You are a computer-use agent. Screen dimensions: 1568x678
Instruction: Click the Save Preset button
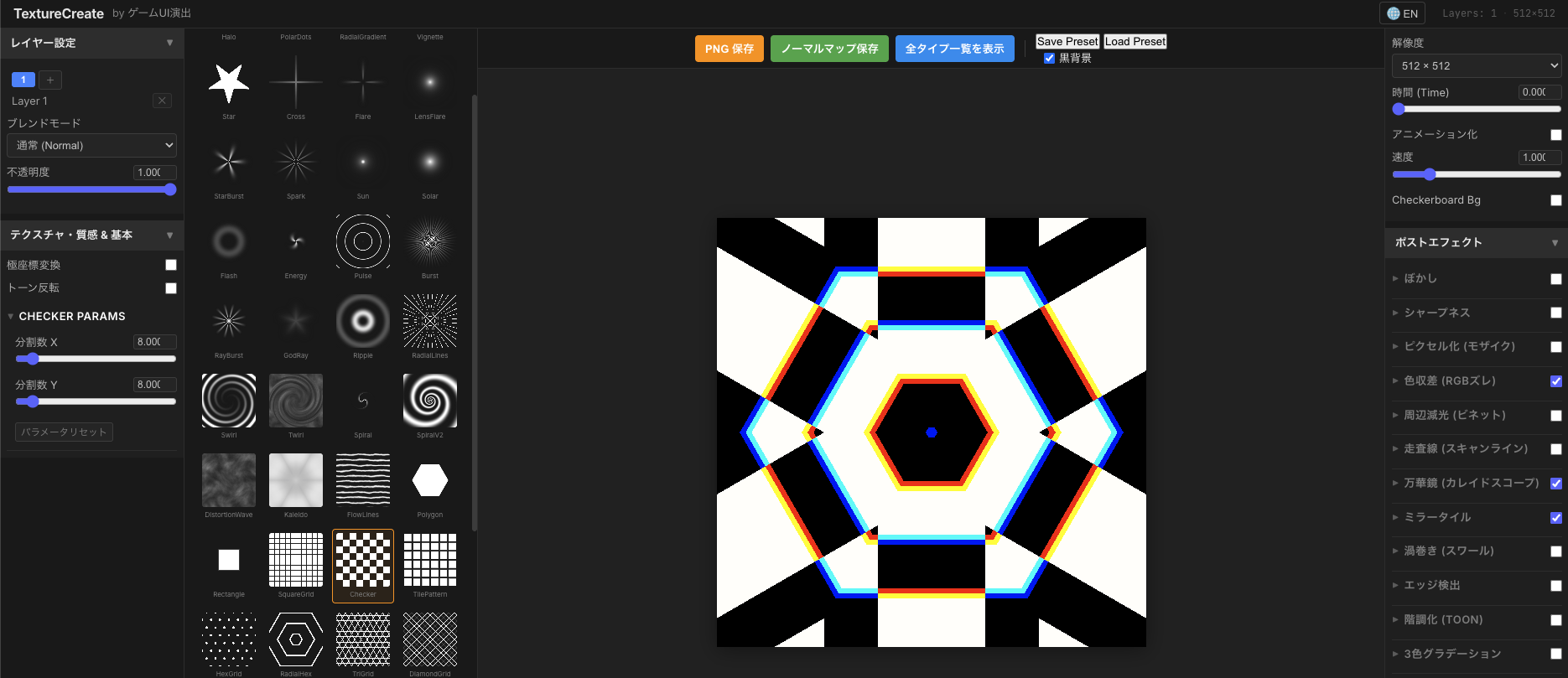click(x=1067, y=41)
